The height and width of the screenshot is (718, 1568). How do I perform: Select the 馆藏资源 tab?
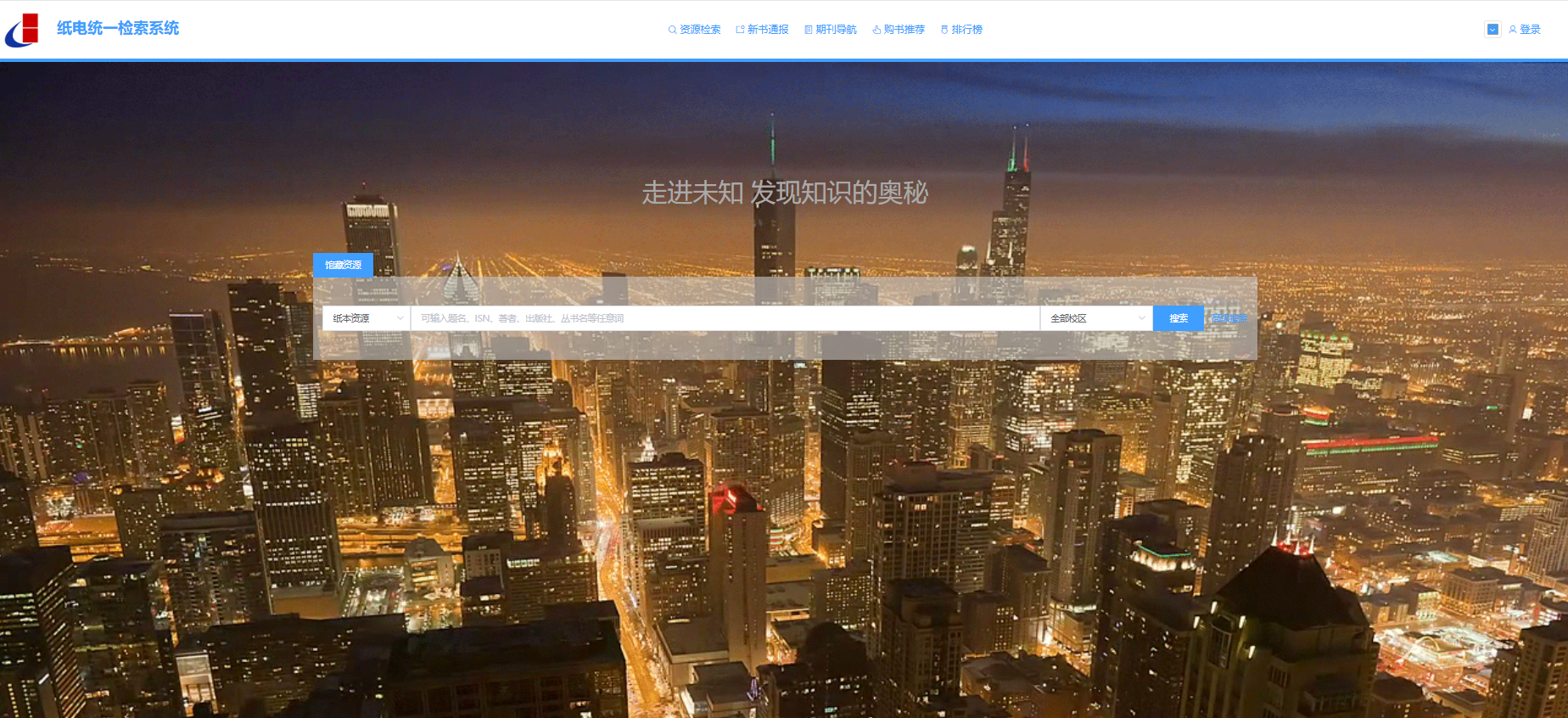[x=343, y=265]
